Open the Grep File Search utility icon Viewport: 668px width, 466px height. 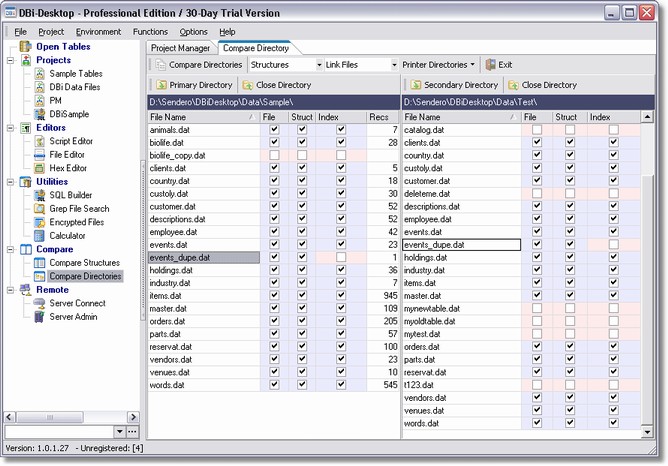point(39,209)
